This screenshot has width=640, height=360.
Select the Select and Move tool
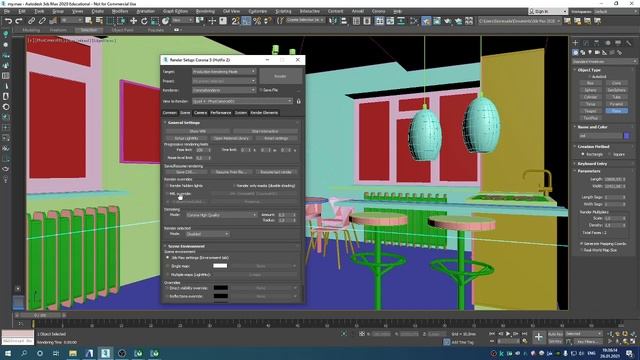point(133,20)
